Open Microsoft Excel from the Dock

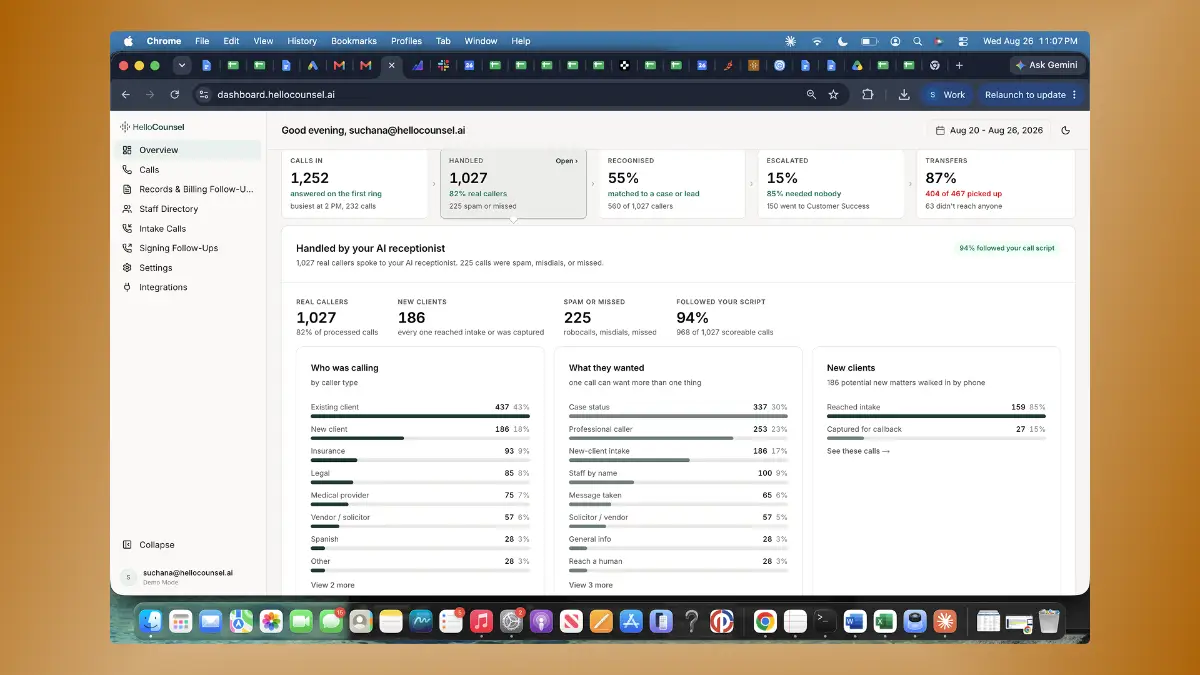tap(884, 621)
